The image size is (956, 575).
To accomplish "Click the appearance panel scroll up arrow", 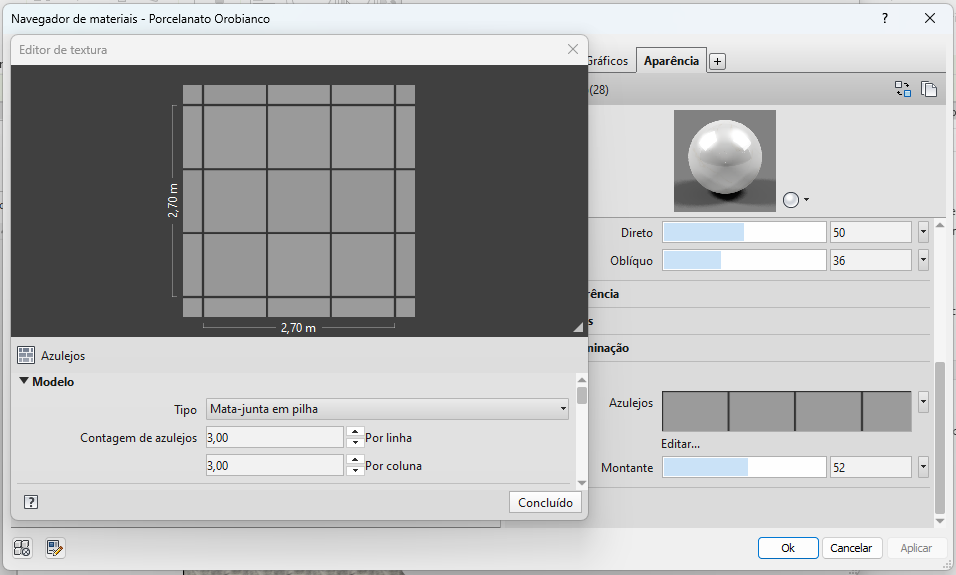I will click(940, 225).
